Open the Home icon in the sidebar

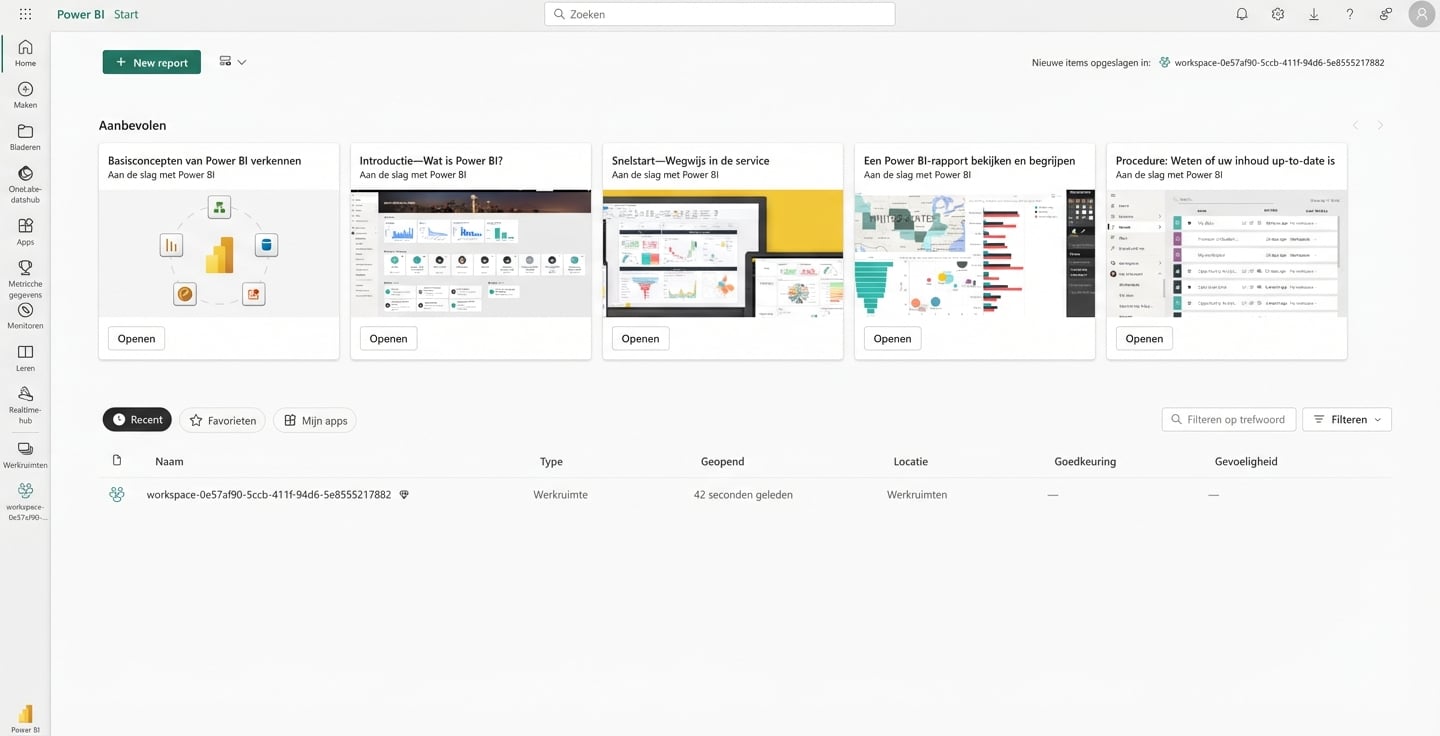pos(24,50)
